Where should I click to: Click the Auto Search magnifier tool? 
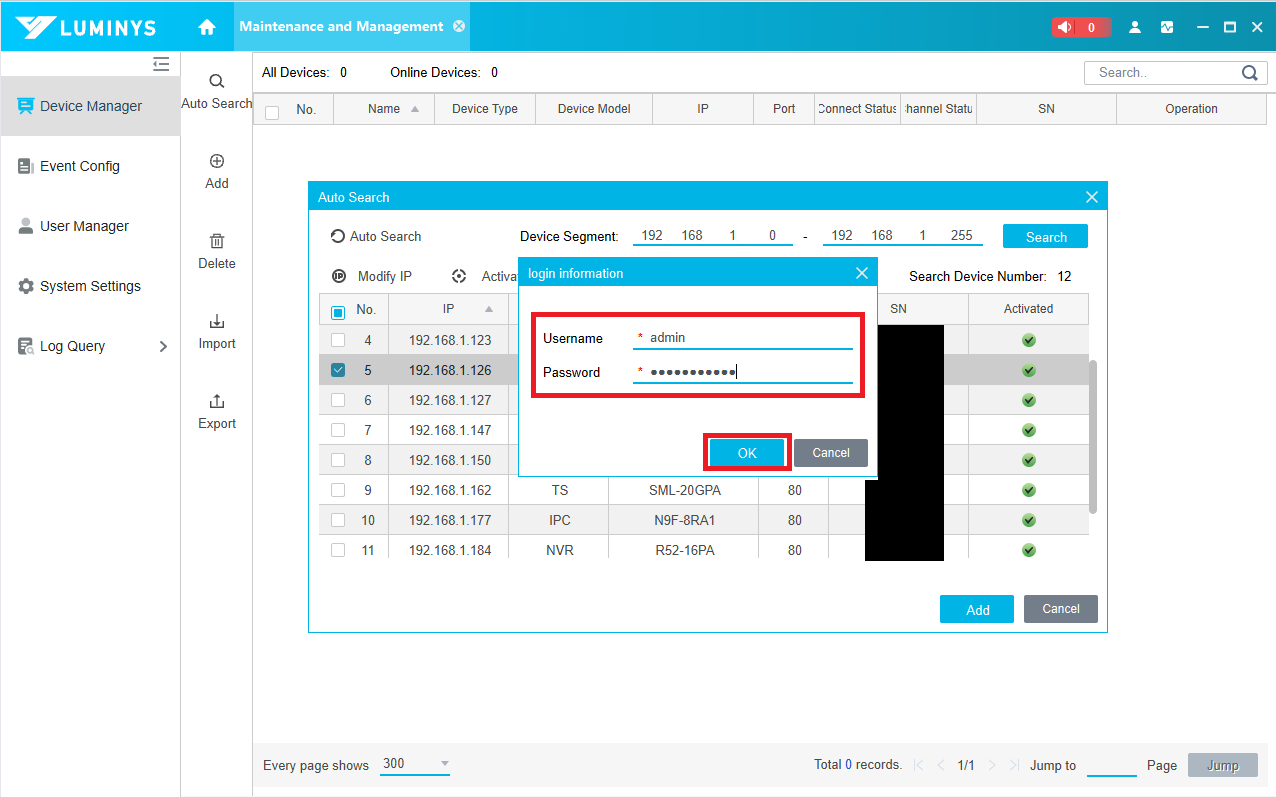pos(217,82)
